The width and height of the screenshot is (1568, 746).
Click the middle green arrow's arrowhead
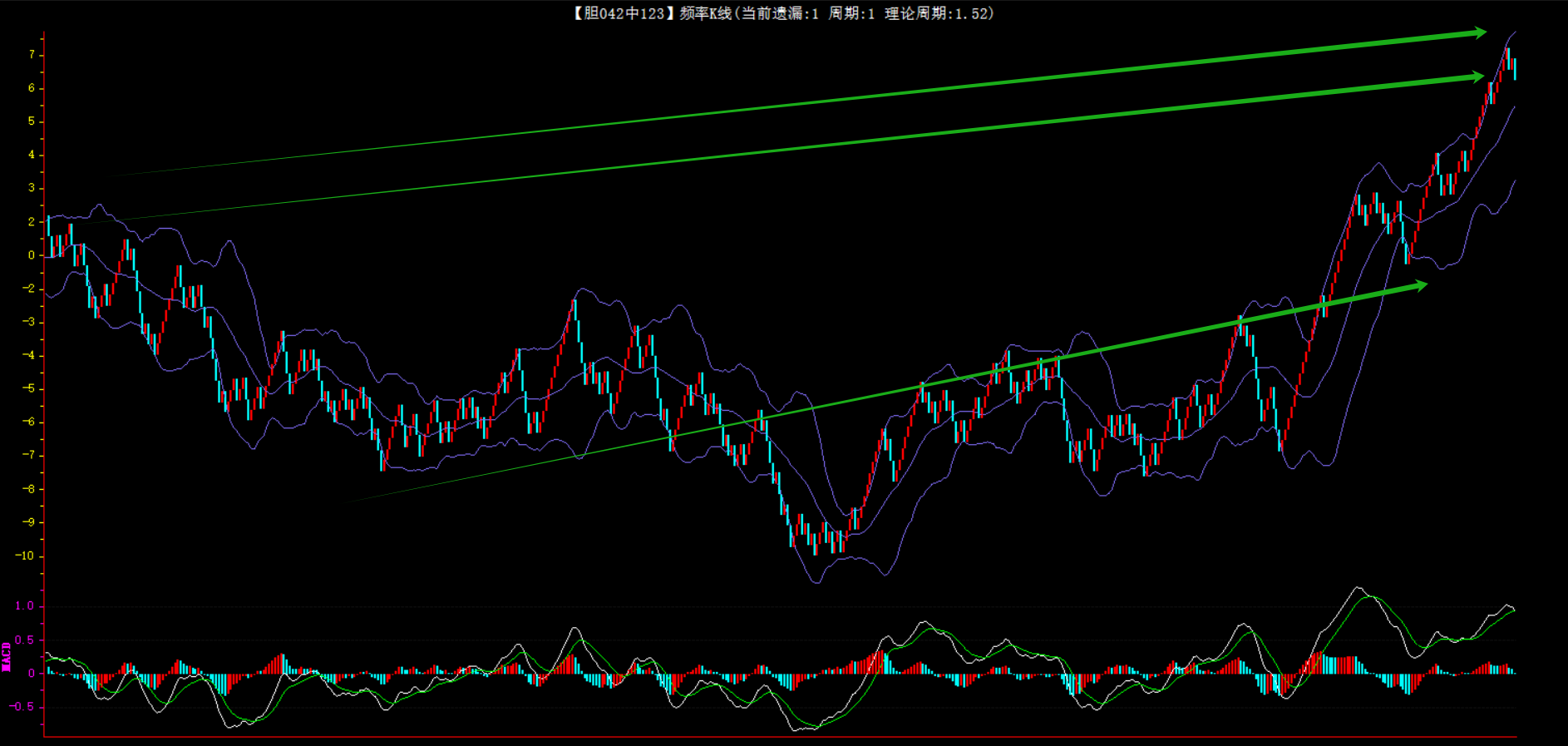tap(1476, 77)
